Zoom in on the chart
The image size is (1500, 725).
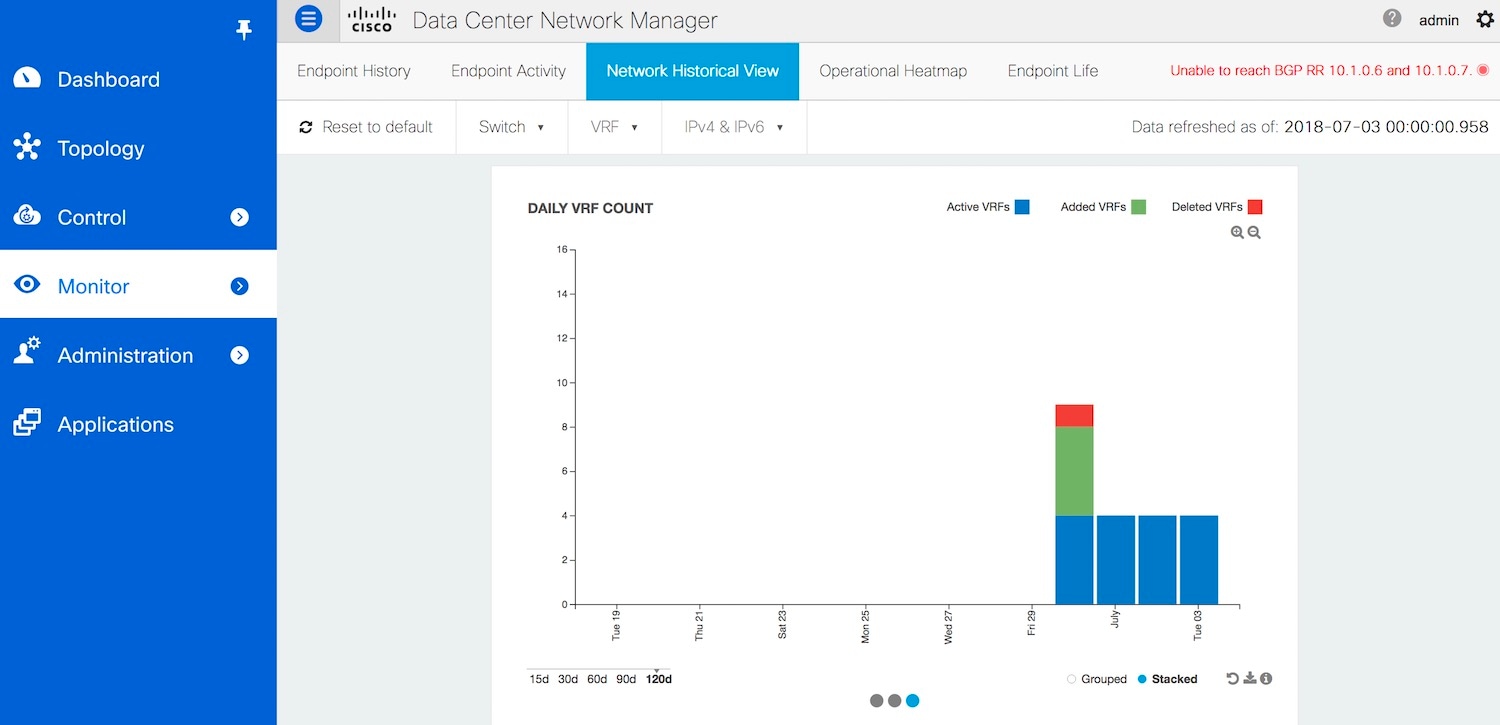click(1237, 232)
